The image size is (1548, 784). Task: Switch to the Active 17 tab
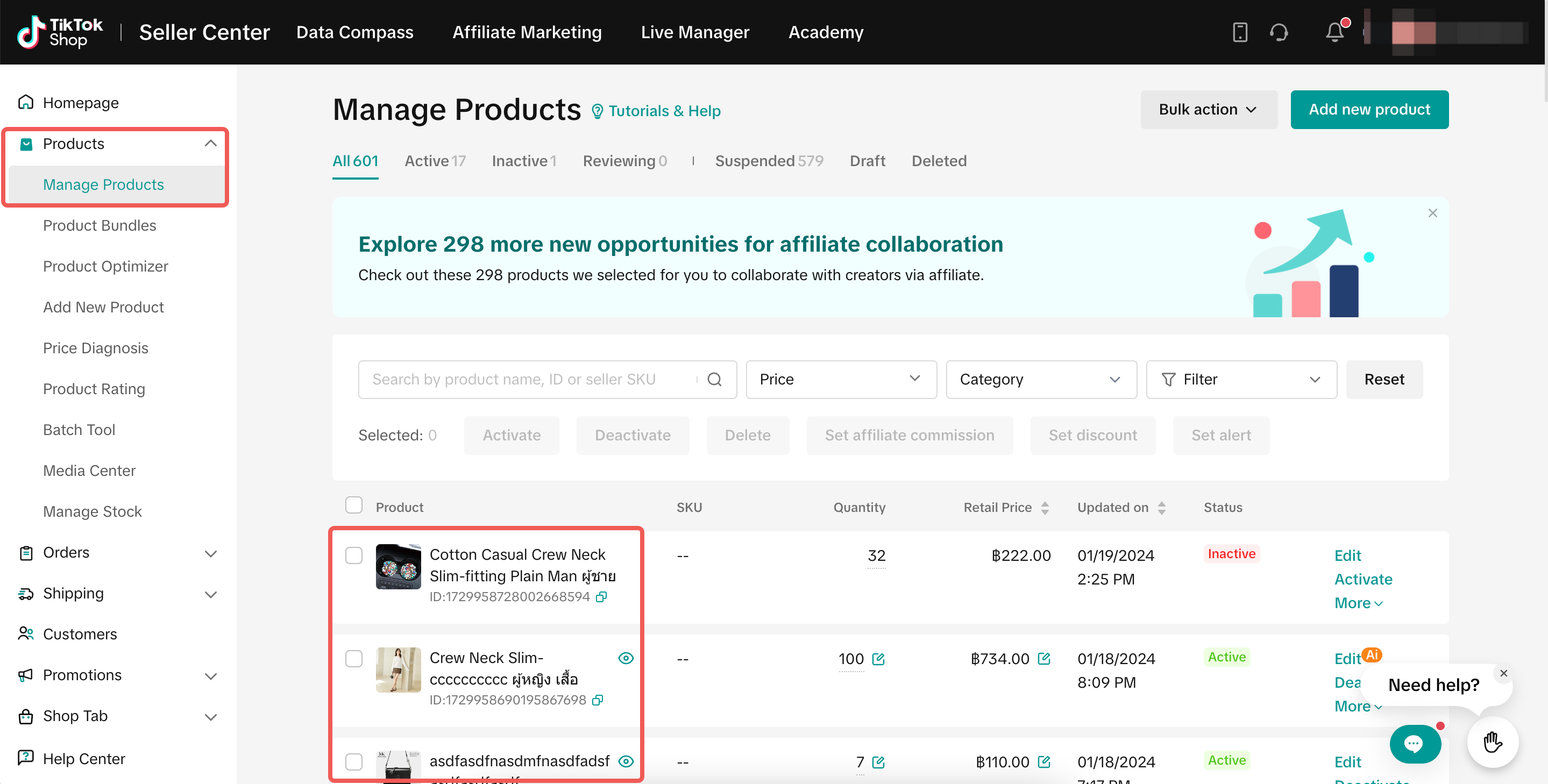[435, 161]
